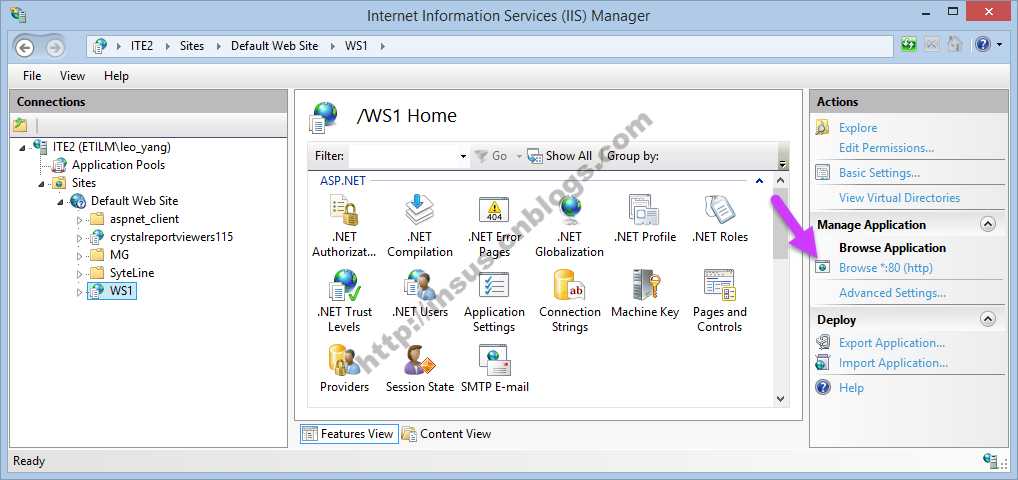This screenshot has height=480, width=1018.
Task: Click Import Application link
Action: pyautogui.click(x=893, y=363)
